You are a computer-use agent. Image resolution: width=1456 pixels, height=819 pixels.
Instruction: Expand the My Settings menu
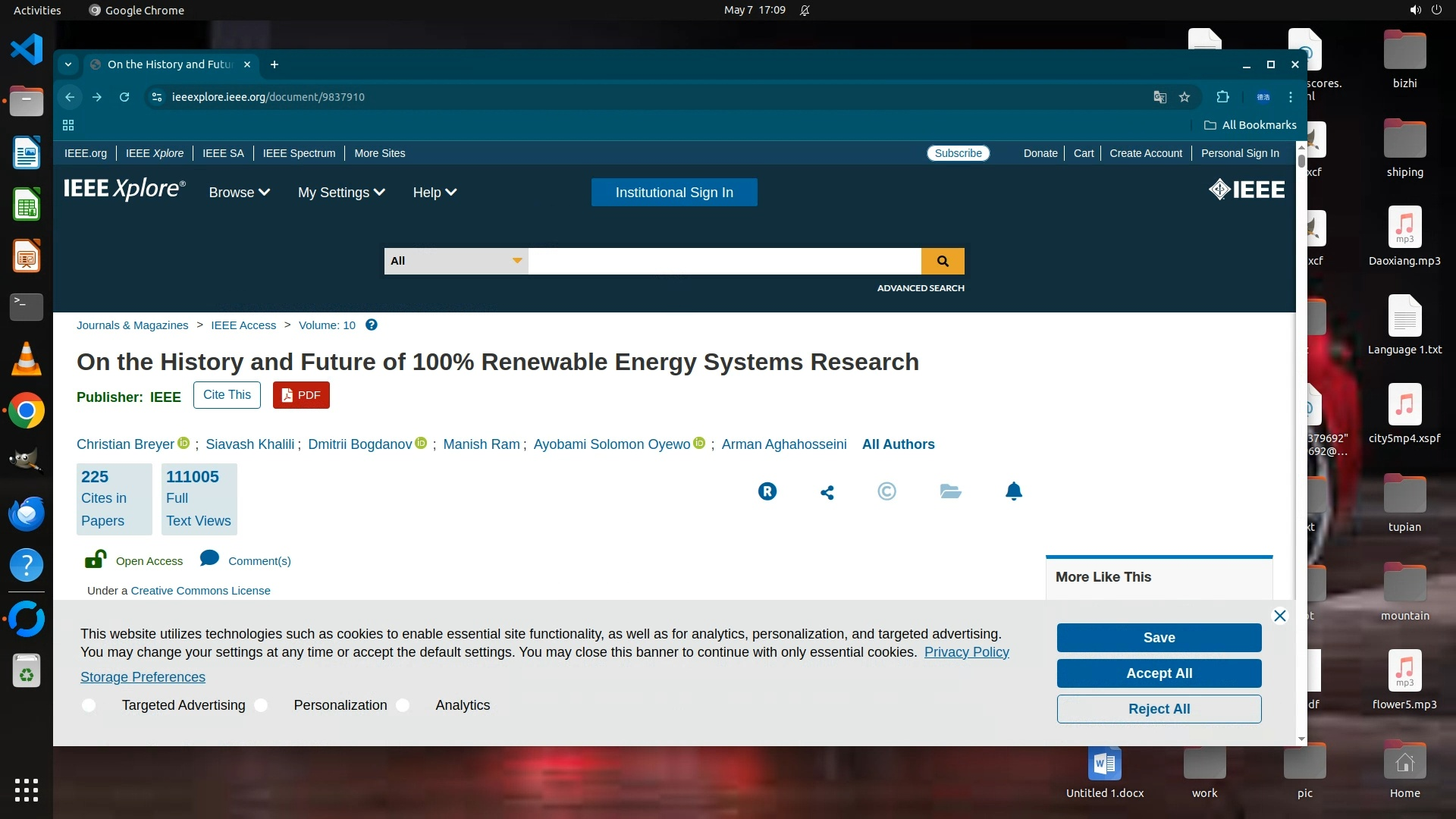tap(341, 193)
